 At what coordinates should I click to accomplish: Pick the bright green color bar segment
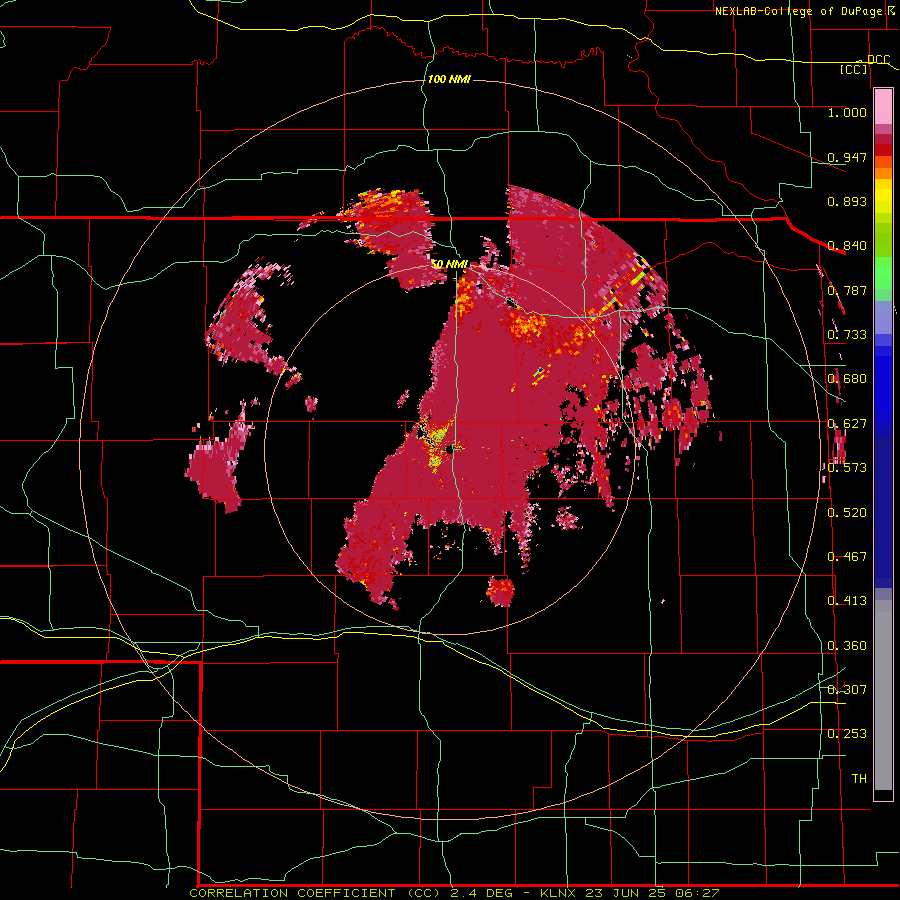883,272
